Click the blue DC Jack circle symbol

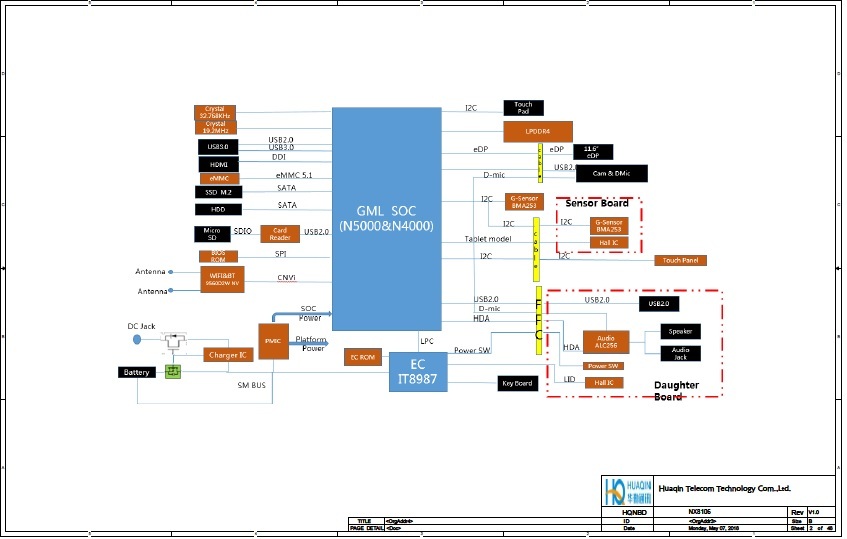[x=138, y=340]
